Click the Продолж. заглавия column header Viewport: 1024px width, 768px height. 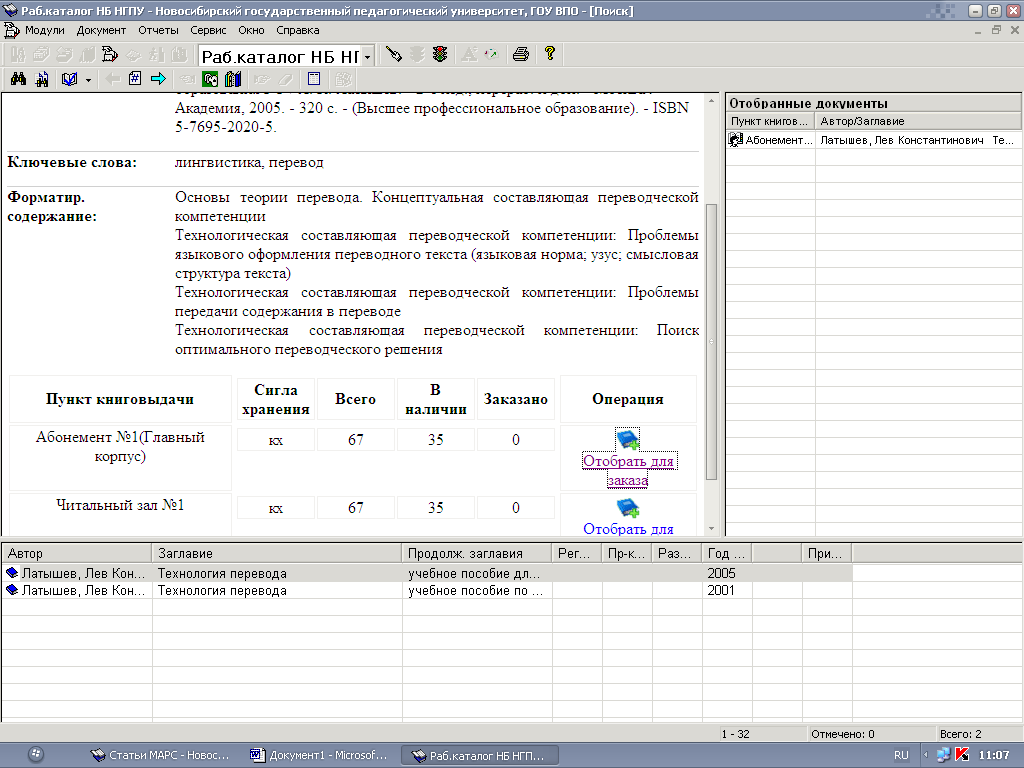pyautogui.click(x=477, y=553)
